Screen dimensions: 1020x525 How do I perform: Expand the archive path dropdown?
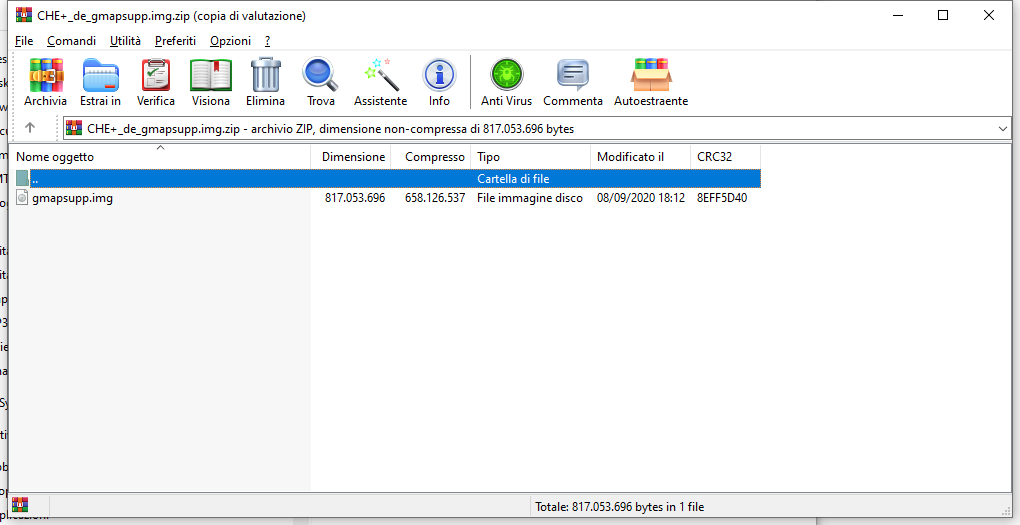coord(1003,129)
